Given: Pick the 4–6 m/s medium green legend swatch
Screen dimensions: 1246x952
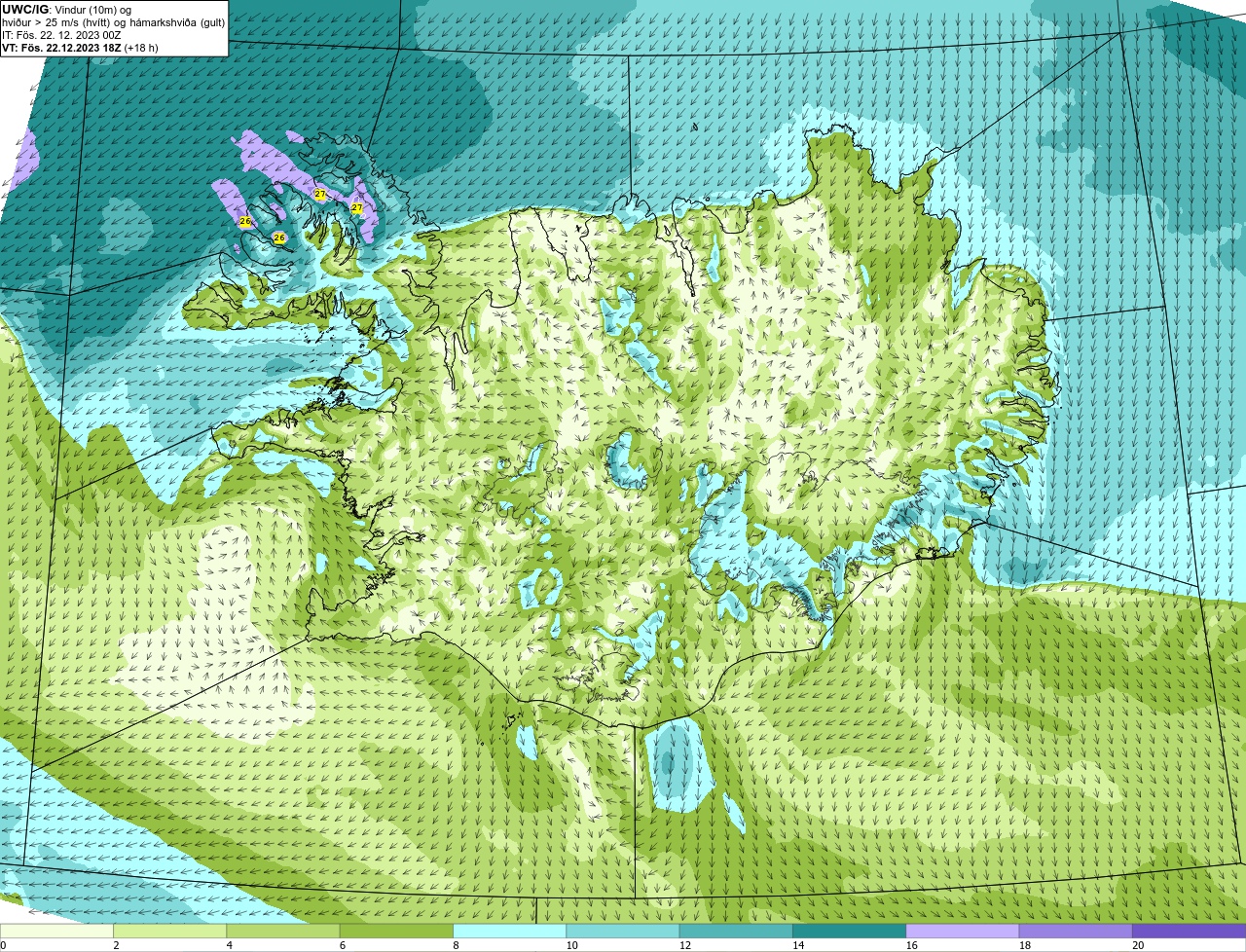Looking at the screenshot, I should 283,931.
